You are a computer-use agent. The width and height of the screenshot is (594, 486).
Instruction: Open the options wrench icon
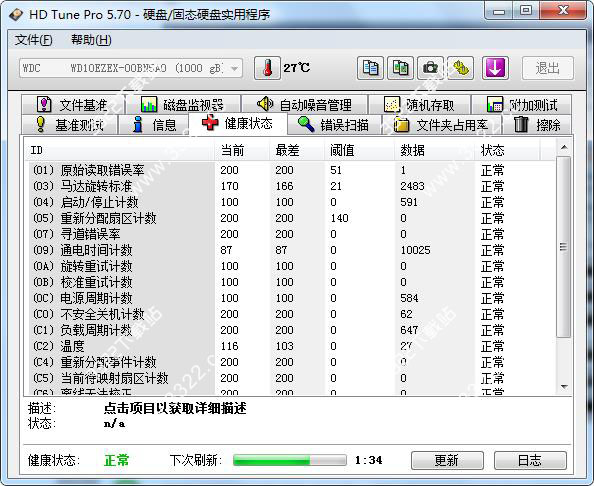[x=460, y=68]
